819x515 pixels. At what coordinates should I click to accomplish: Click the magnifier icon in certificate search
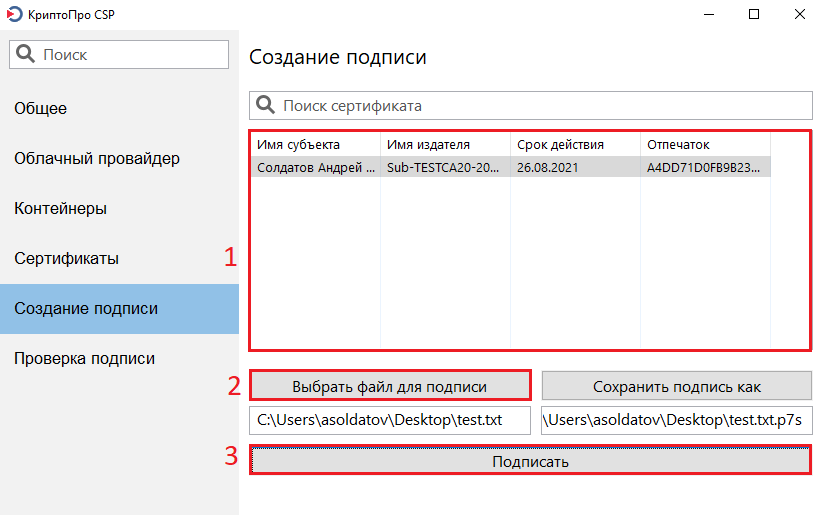(265, 105)
